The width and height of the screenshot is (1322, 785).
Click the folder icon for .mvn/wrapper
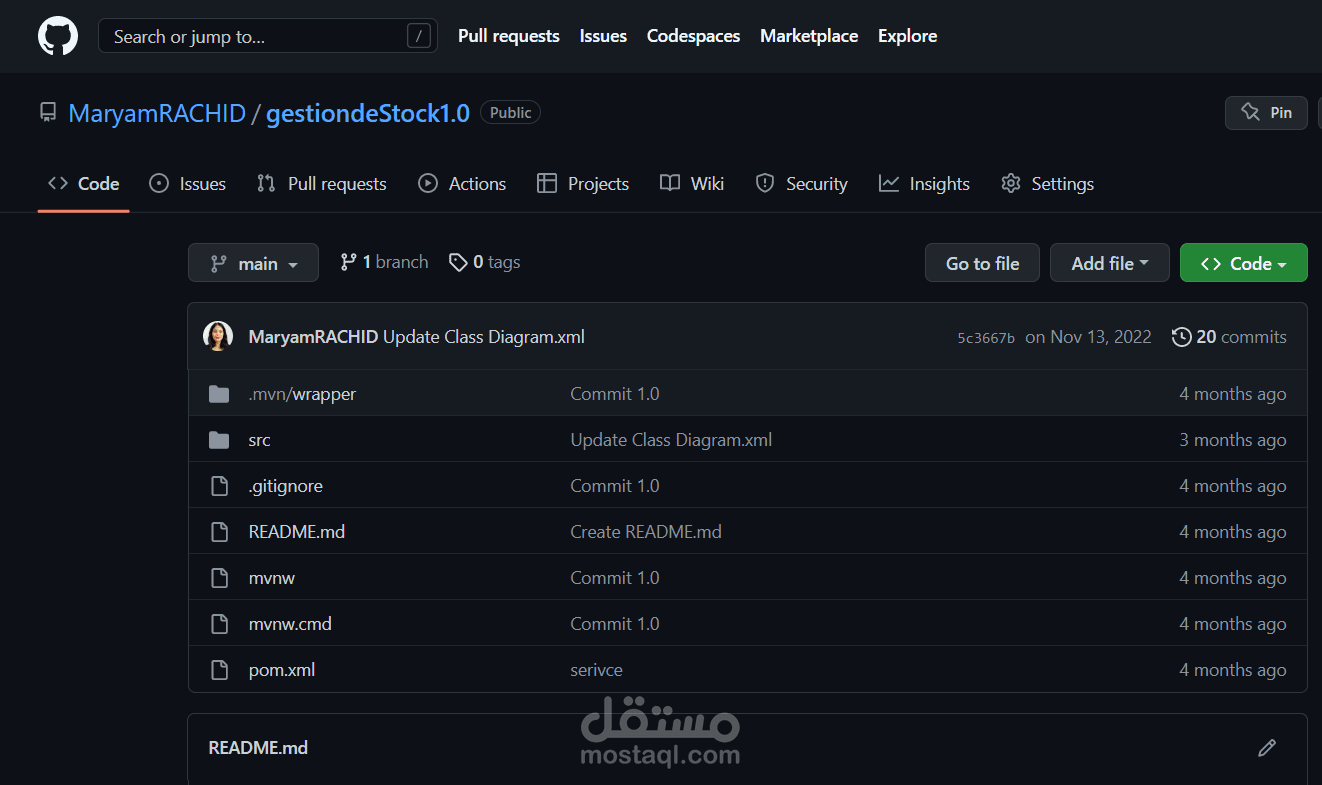tap(219, 394)
